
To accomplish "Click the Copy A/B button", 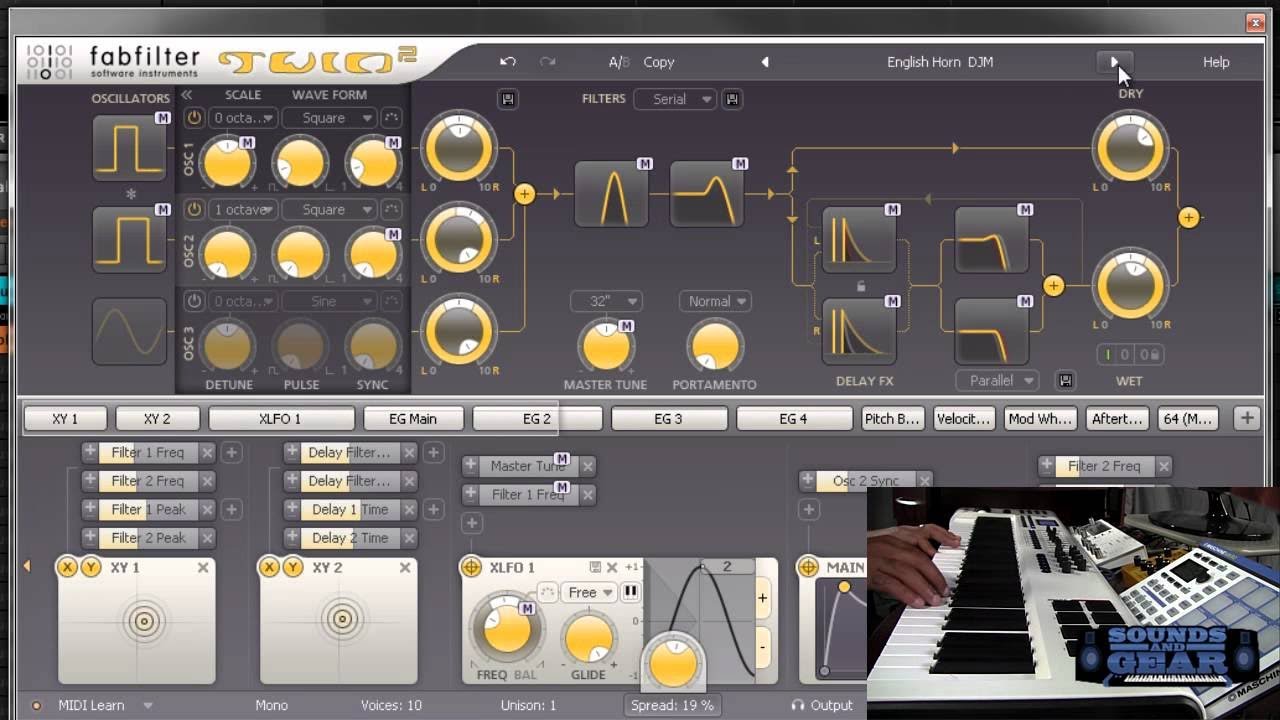I will [x=659, y=62].
